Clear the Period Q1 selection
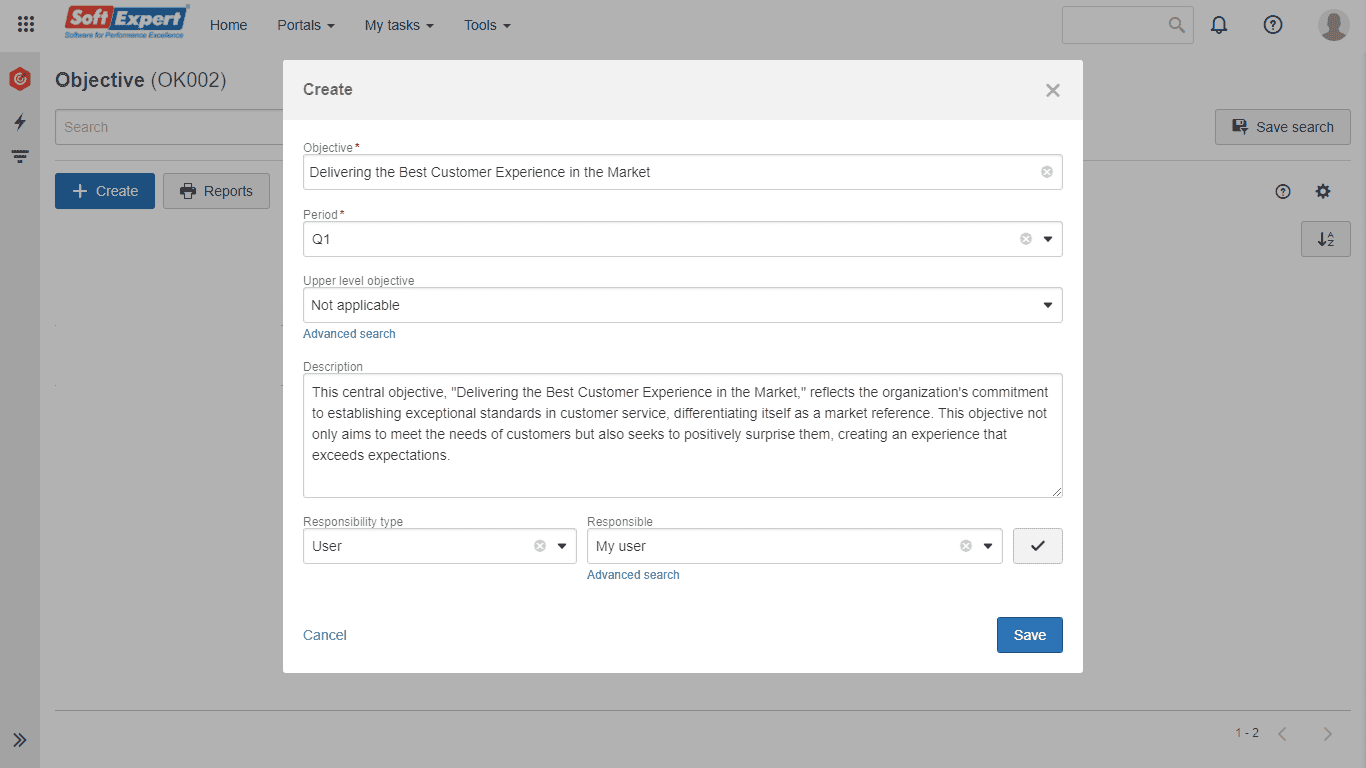Image resolution: width=1366 pixels, height=768 pixels. 1025,239
